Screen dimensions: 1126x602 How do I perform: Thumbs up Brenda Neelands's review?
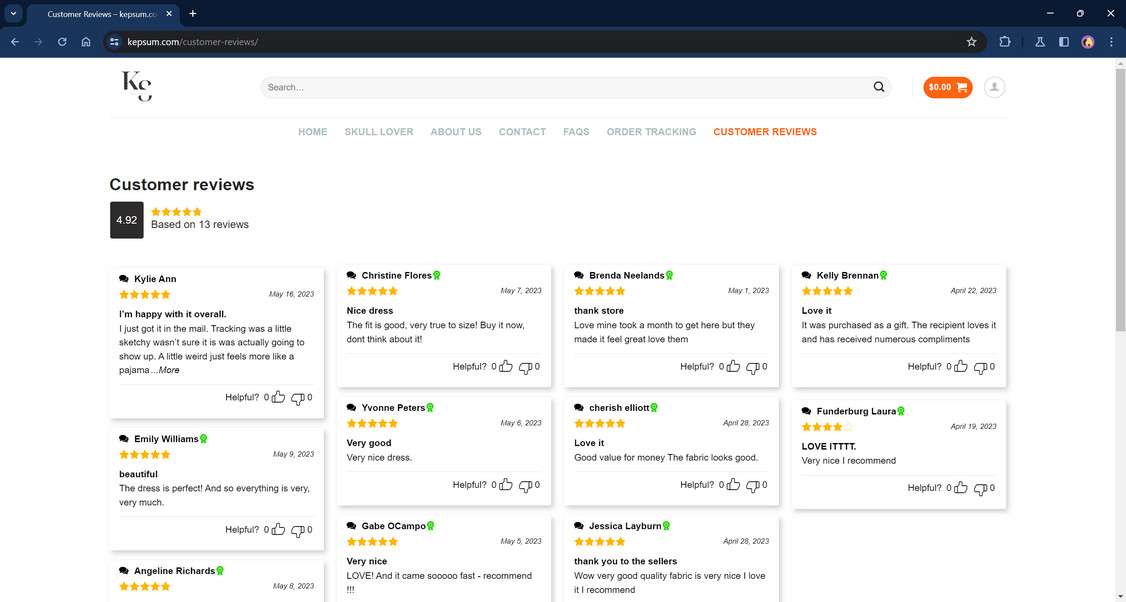click(733, 366)
